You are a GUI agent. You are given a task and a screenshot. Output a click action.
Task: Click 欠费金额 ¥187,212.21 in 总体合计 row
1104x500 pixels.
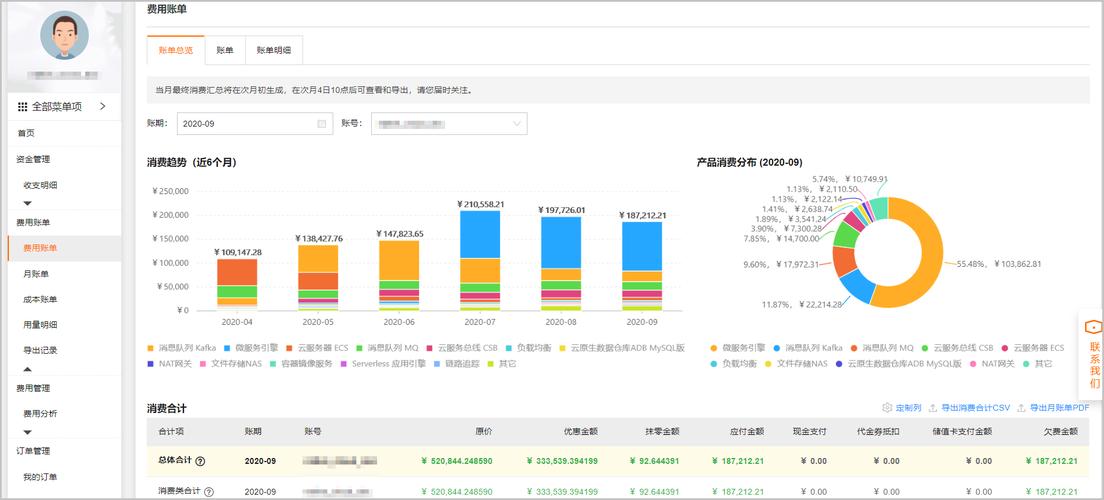(1050, 461)
